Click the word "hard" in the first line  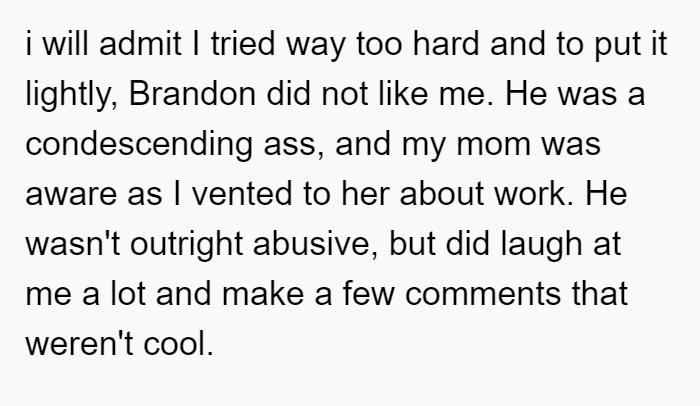point(446,44)
